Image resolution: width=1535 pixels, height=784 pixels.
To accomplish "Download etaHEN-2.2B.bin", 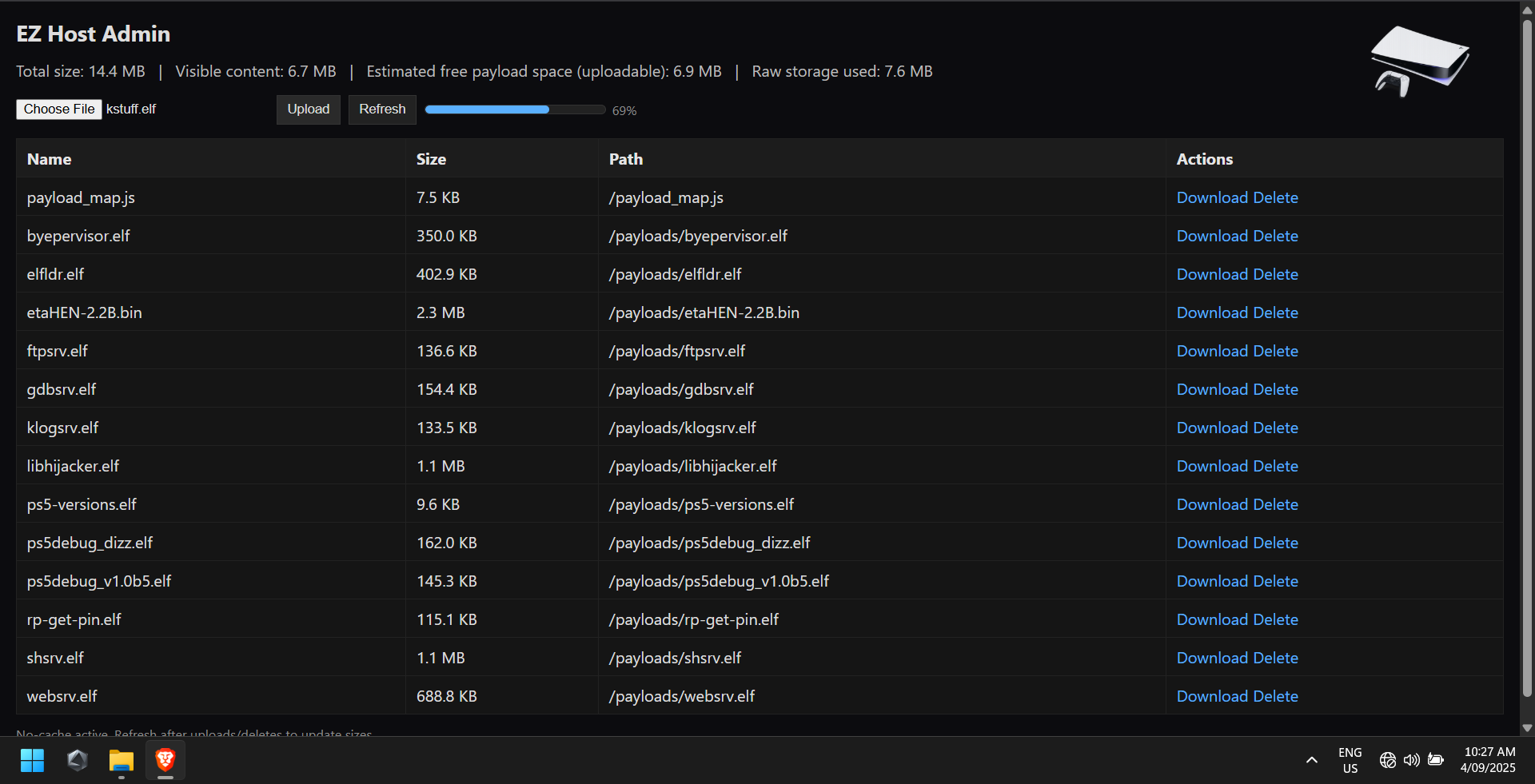I will pyautogui.click(x=1212, y=312).
